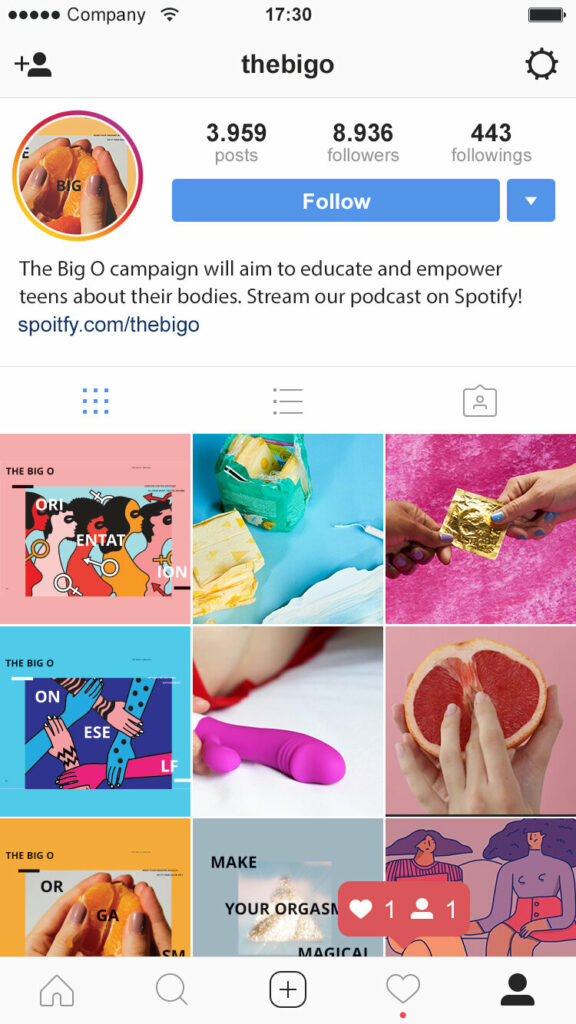Open thebigo profile picture story
This screenshot has width=576, height=1024.
pyautogui.click(x=77, y=176)
